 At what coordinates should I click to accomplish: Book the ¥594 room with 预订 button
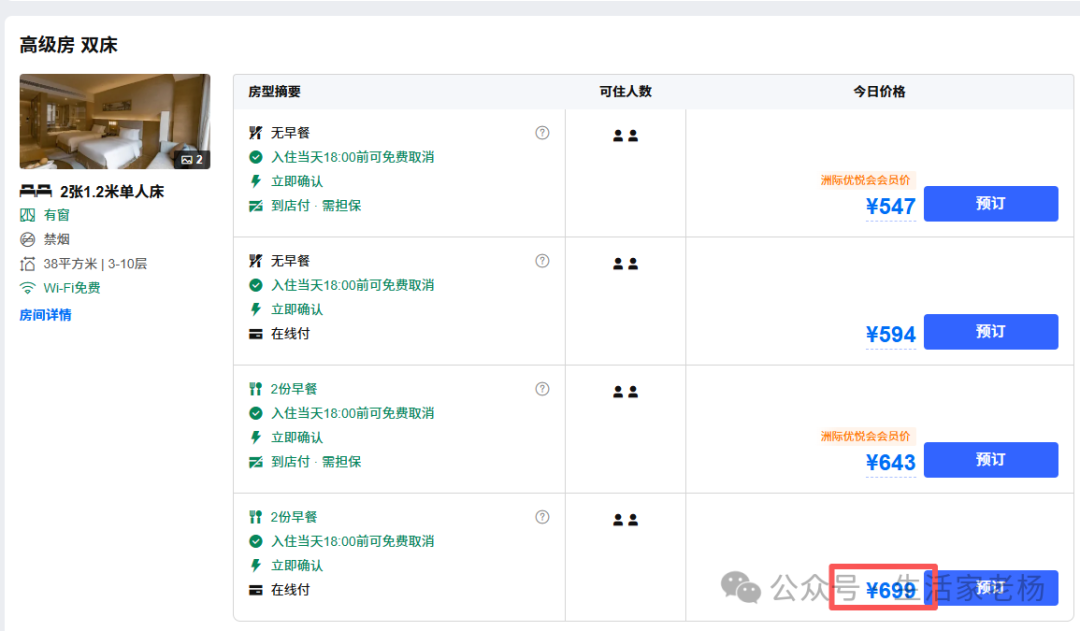point(990,331)
